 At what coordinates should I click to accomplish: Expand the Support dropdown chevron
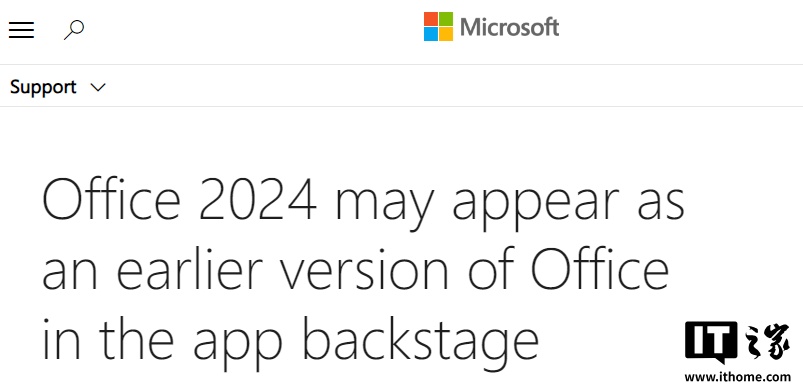pos(98,87)
